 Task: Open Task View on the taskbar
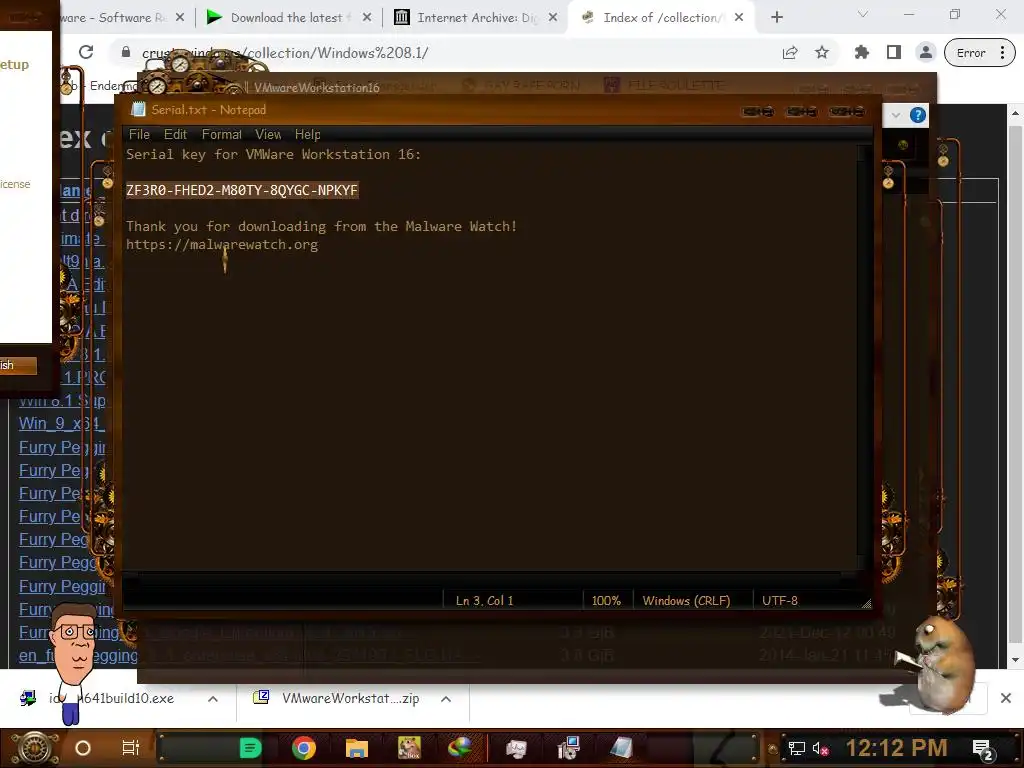click(x=131, y=748)
